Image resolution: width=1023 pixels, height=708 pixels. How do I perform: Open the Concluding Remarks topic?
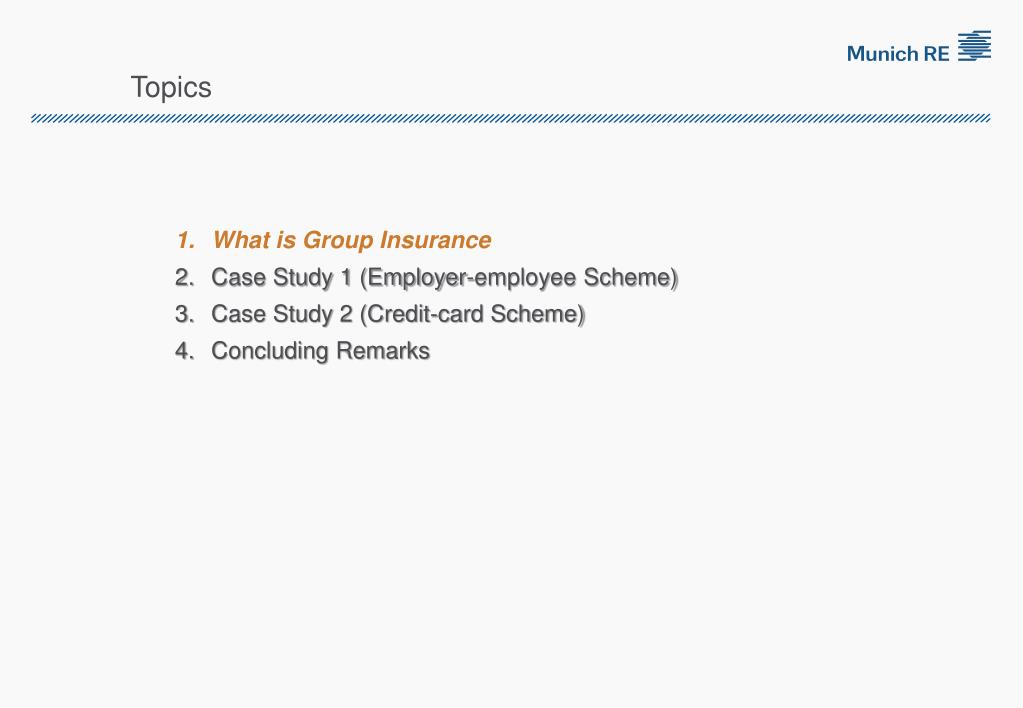pos(320,351)
